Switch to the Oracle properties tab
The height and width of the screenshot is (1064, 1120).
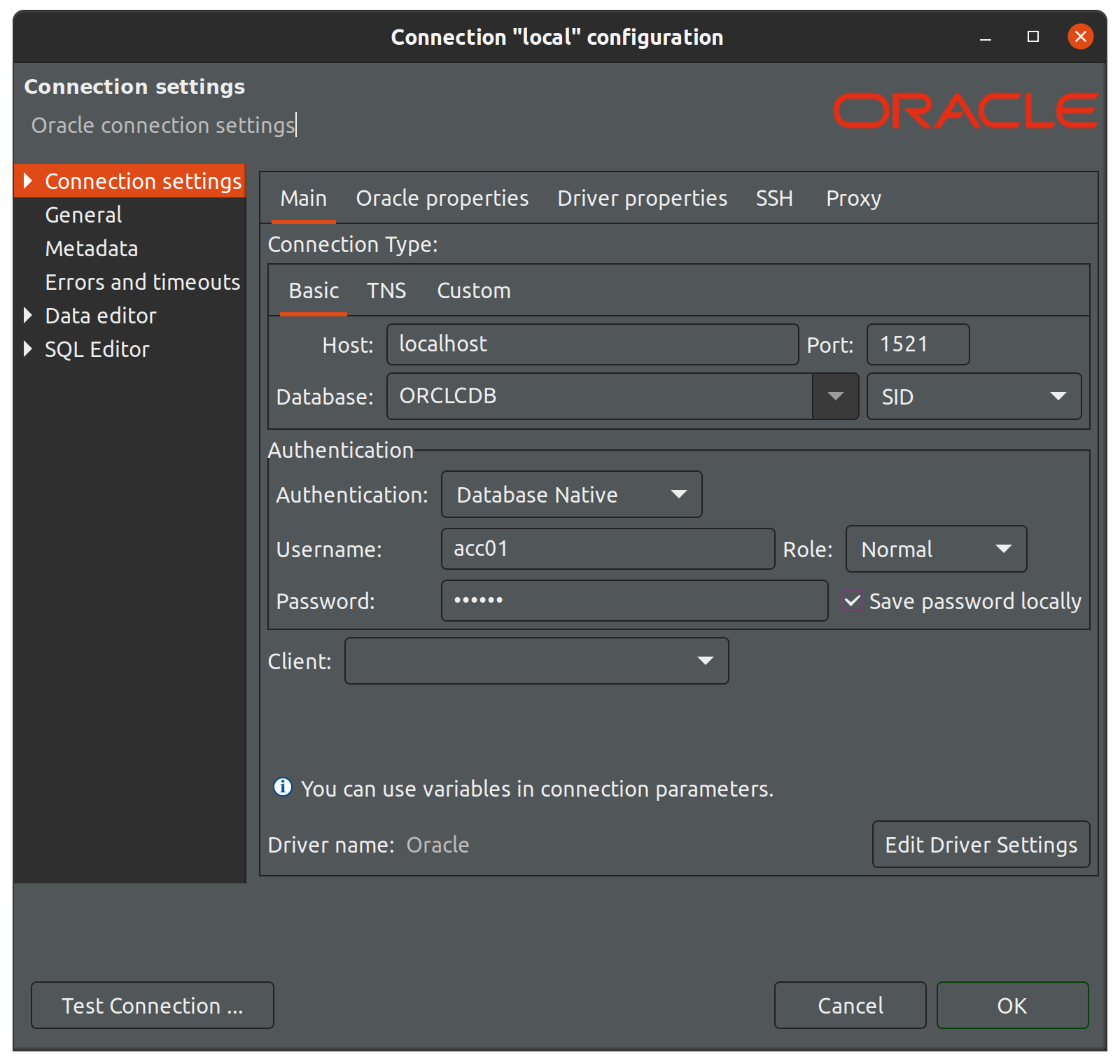[442, 198]
